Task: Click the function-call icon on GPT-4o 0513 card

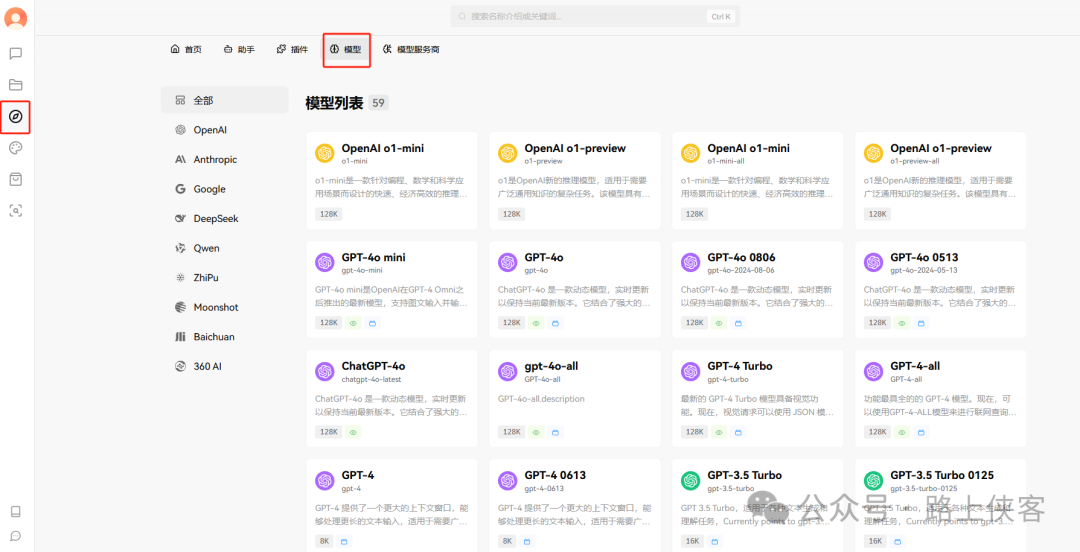Action: click(x=921, y=323)
